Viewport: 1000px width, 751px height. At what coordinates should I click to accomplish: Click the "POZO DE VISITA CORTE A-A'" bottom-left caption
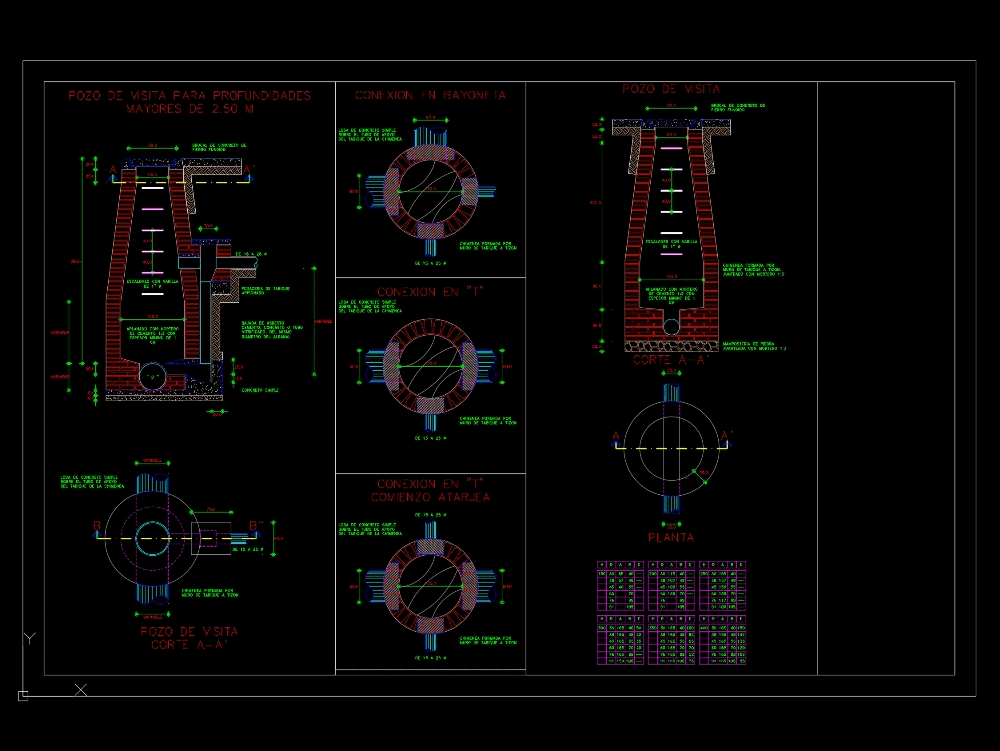click(189, 638)
